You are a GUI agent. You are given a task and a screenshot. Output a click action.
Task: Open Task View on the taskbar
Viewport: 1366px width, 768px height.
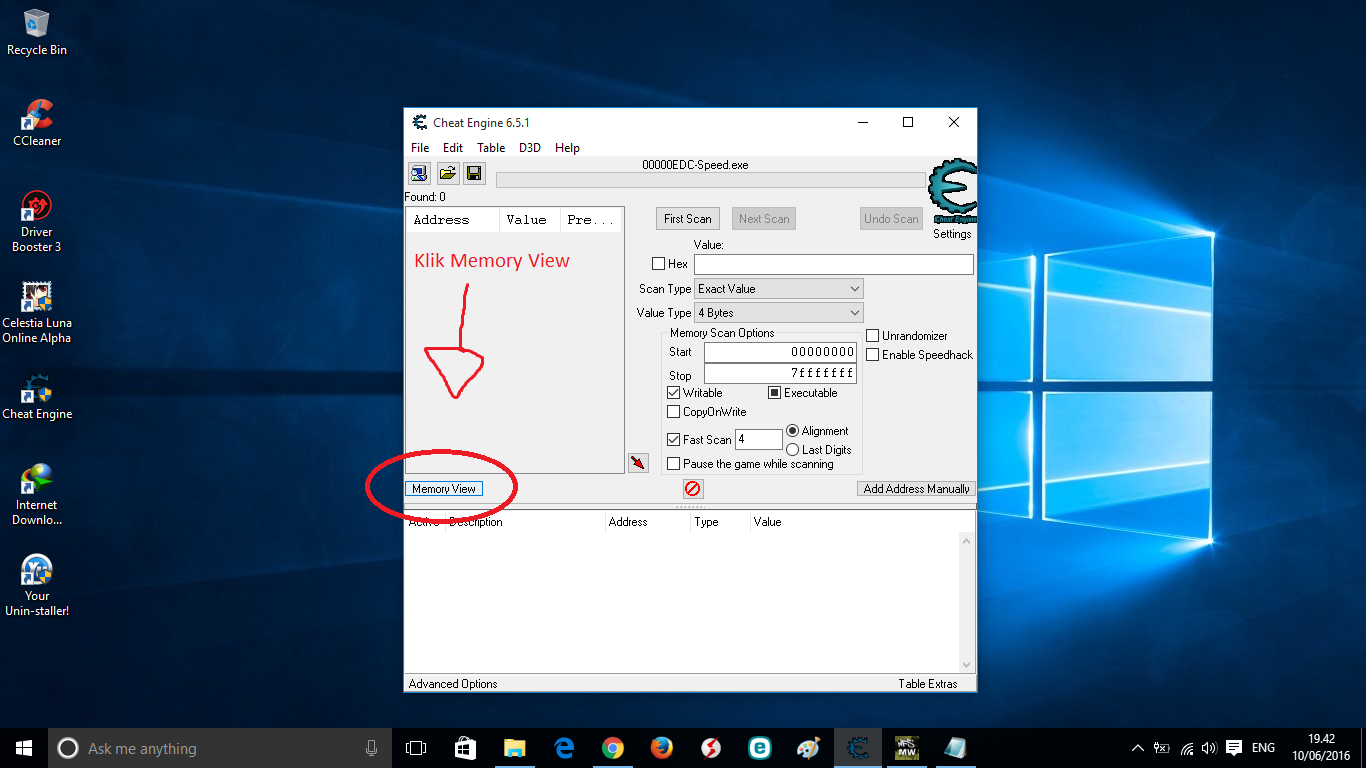pos(416,748)
